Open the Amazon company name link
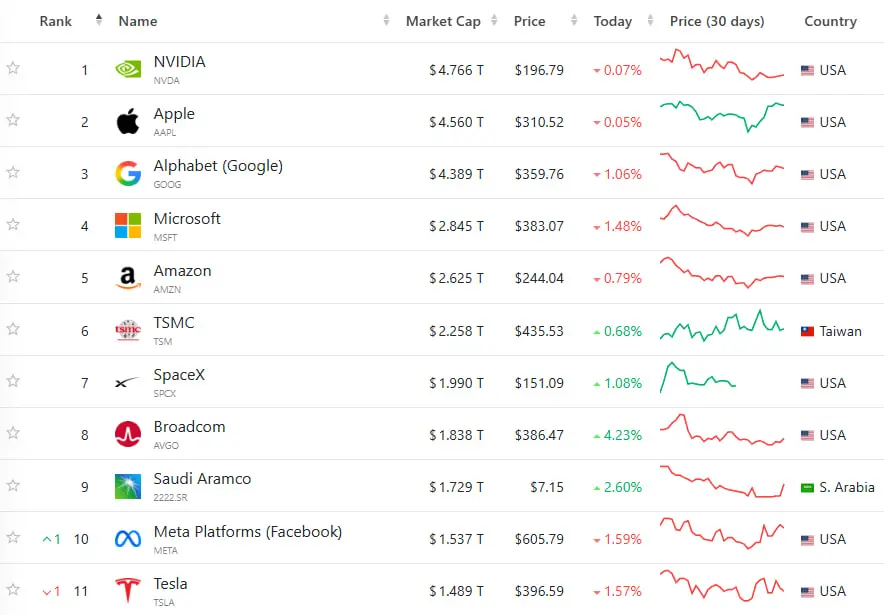The image size is (884, 615). point(182,271)
